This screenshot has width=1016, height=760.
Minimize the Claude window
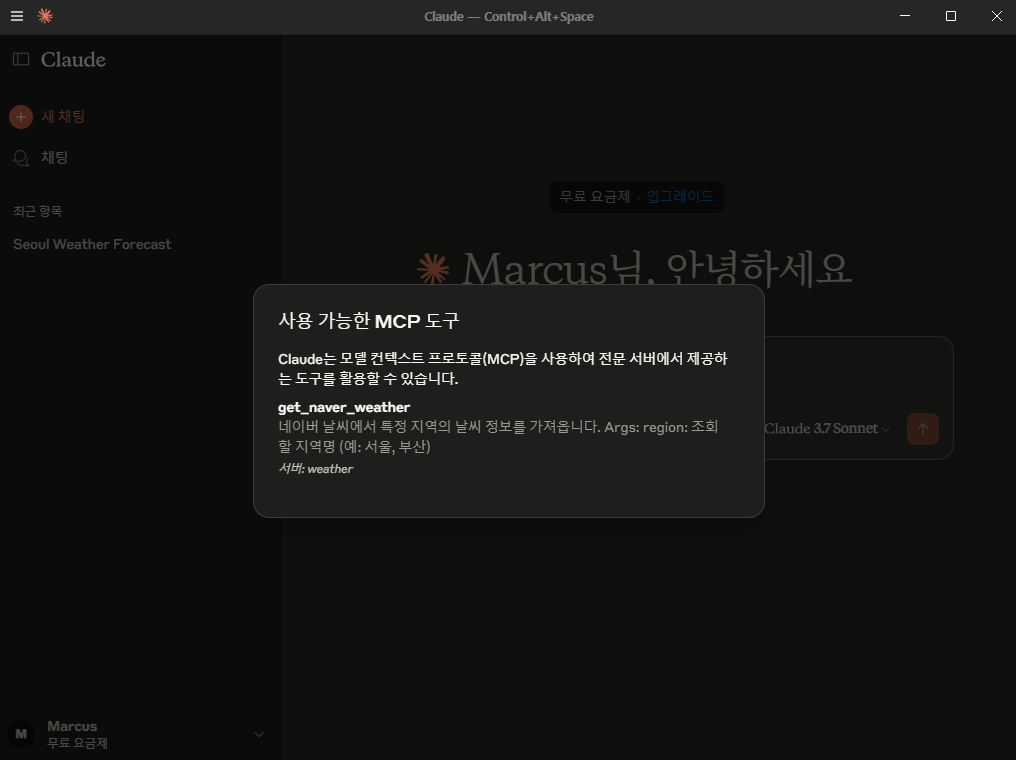(905, 16)
